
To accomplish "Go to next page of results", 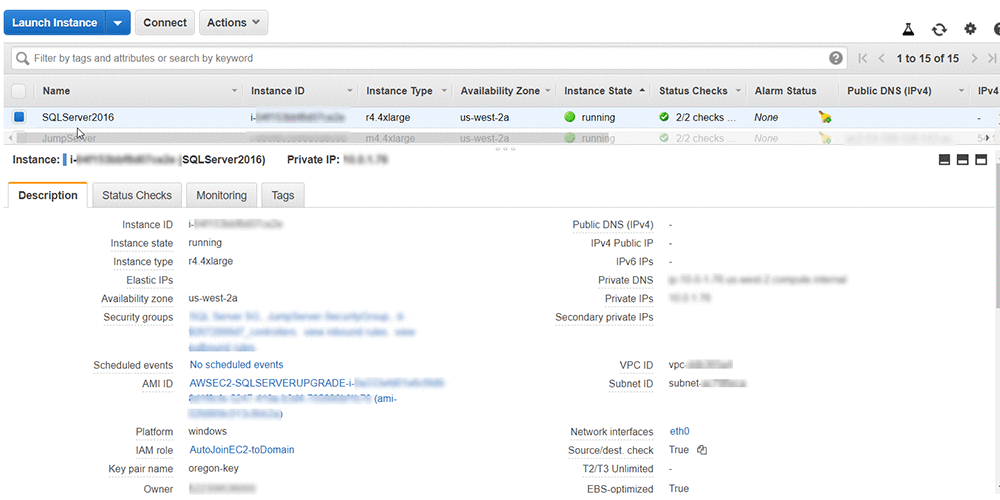I will (x=974, y=58).
